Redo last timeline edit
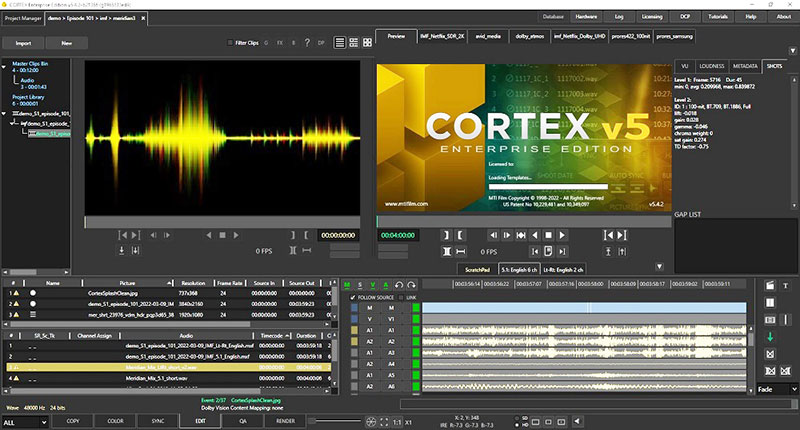The image size is (800, 430). (411, 285)
